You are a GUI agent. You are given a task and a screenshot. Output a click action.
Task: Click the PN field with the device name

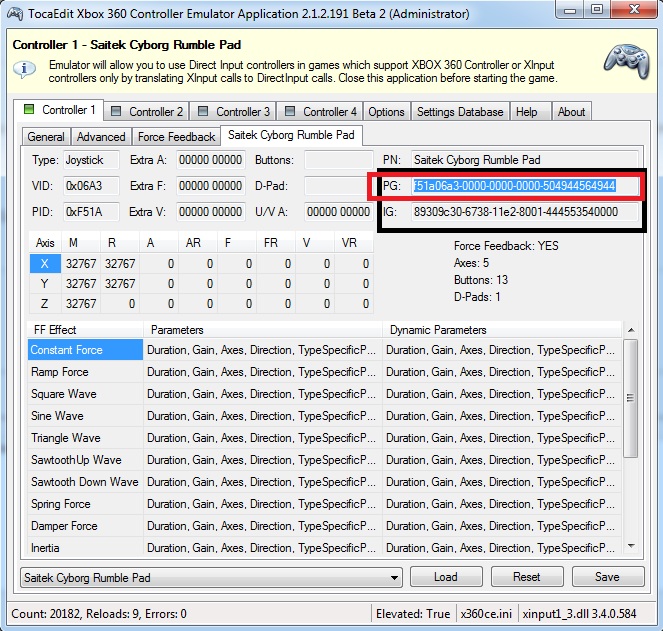(524, 160)
